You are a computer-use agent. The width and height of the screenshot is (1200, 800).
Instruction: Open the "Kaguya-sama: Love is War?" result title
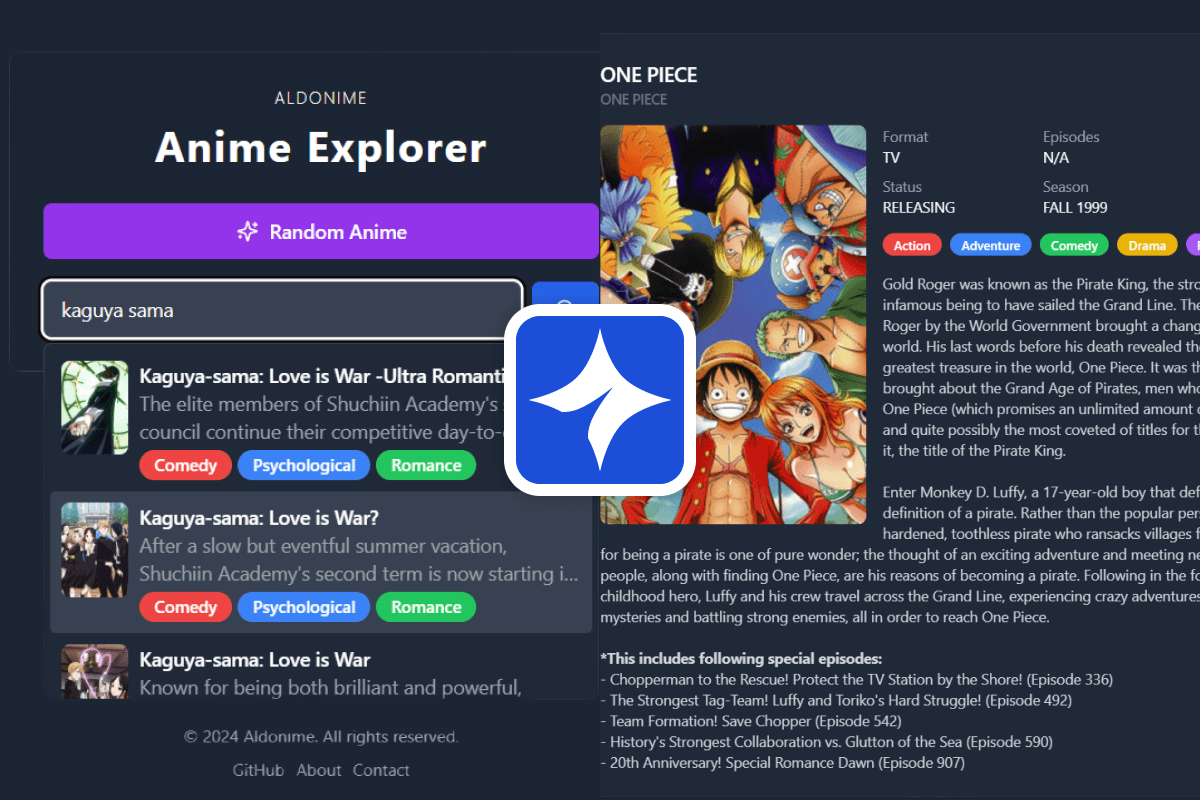point(259,518)
